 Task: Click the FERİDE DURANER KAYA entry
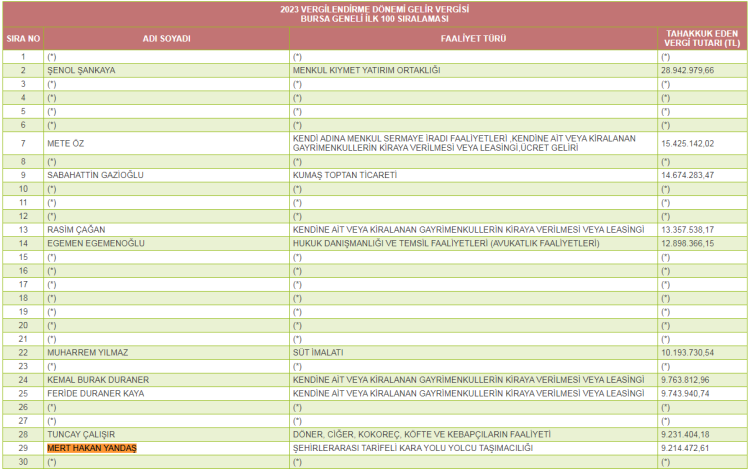tap(96, 394)
